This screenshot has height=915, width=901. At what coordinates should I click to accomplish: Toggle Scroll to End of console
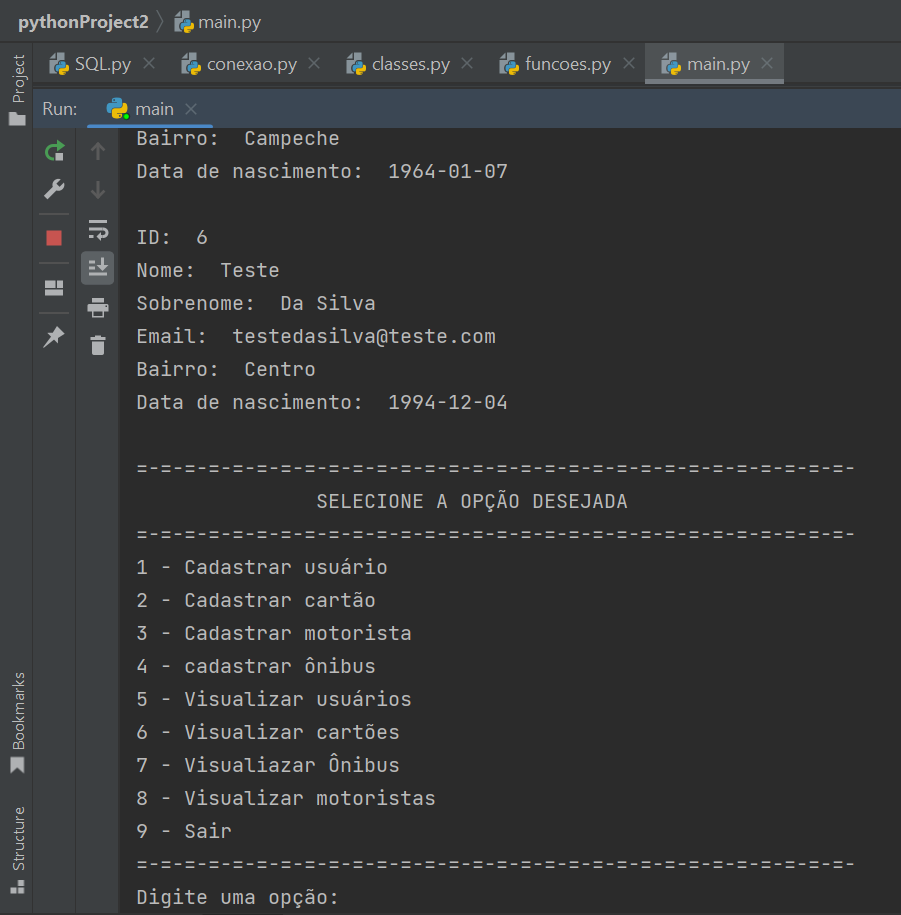click(97, 268)
